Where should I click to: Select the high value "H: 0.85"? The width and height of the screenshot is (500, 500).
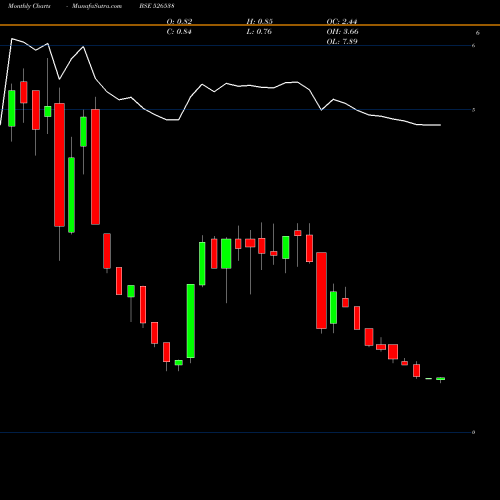click(x=260, y=22)
